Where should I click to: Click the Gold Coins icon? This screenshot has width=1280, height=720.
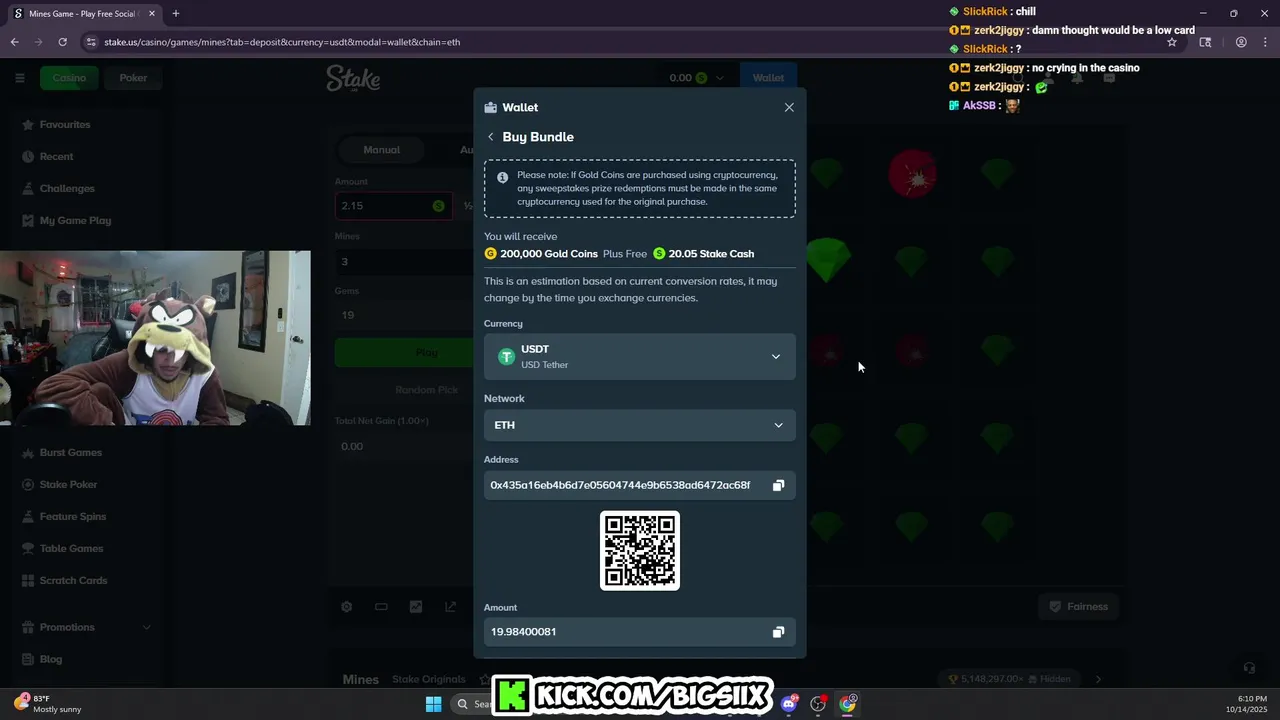point(490,254)
